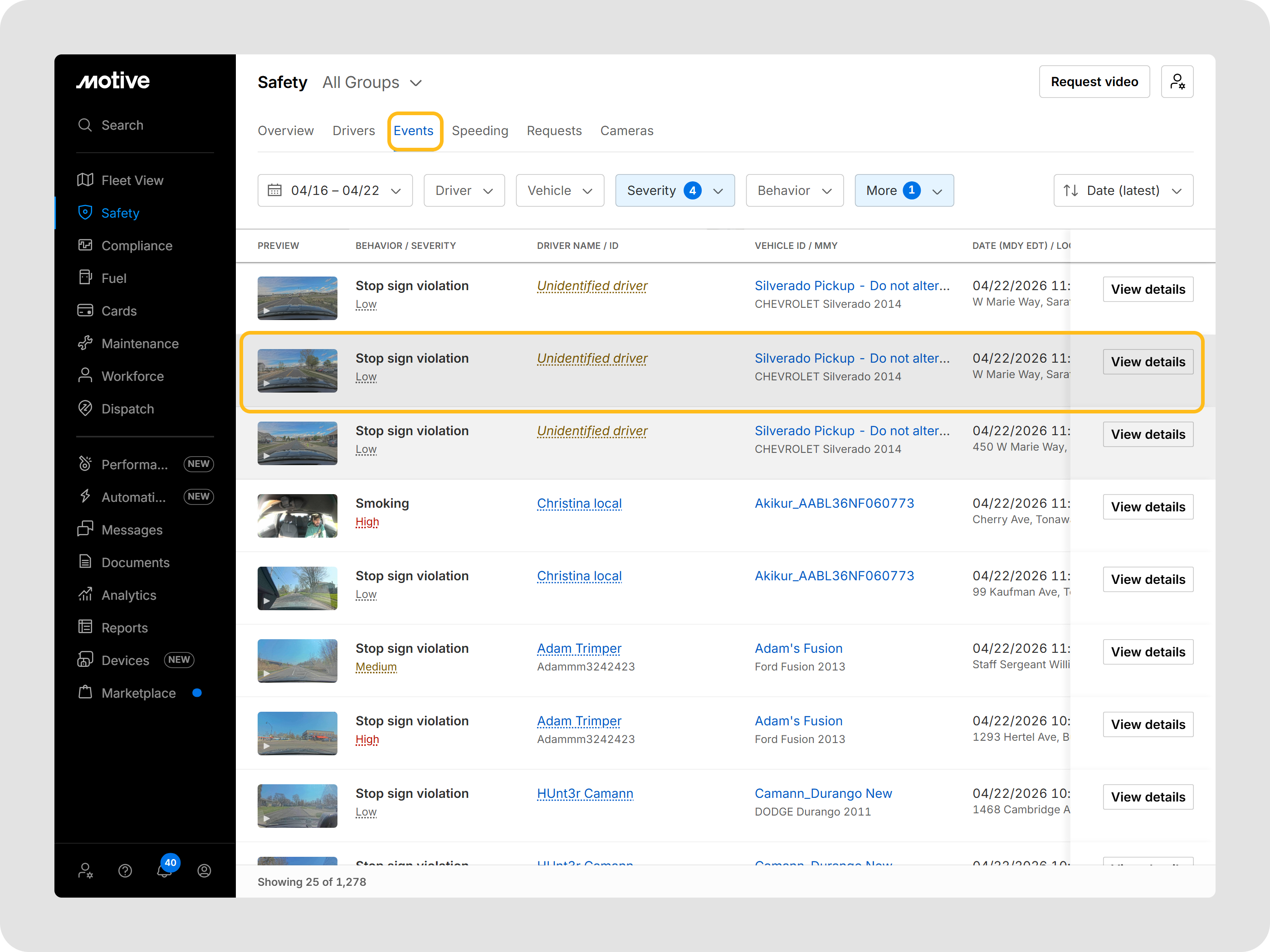Expand the Severity filter dropdown
This screenshot has width=1270, height=952.
674,190
